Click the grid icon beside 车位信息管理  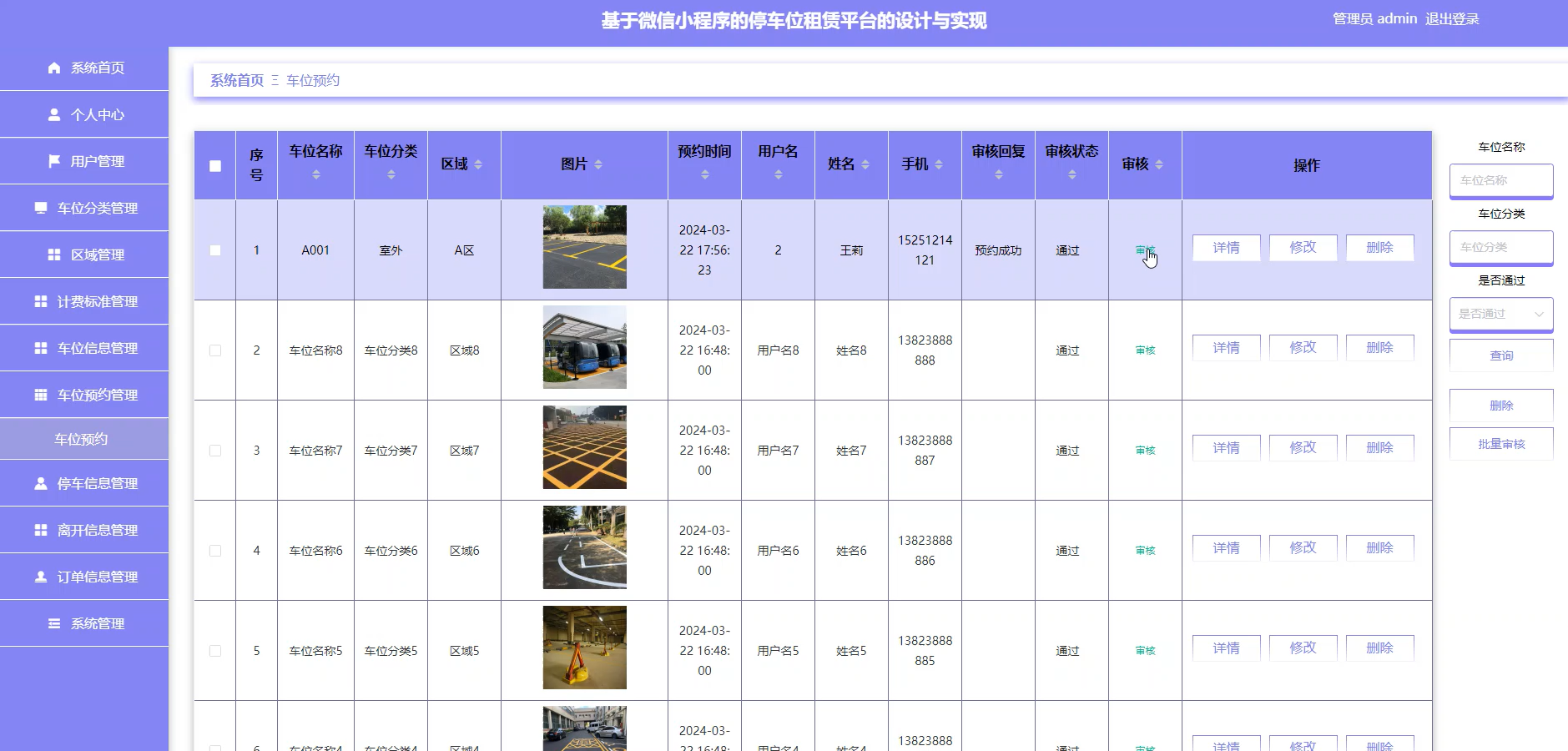click(x=41, y=348)
